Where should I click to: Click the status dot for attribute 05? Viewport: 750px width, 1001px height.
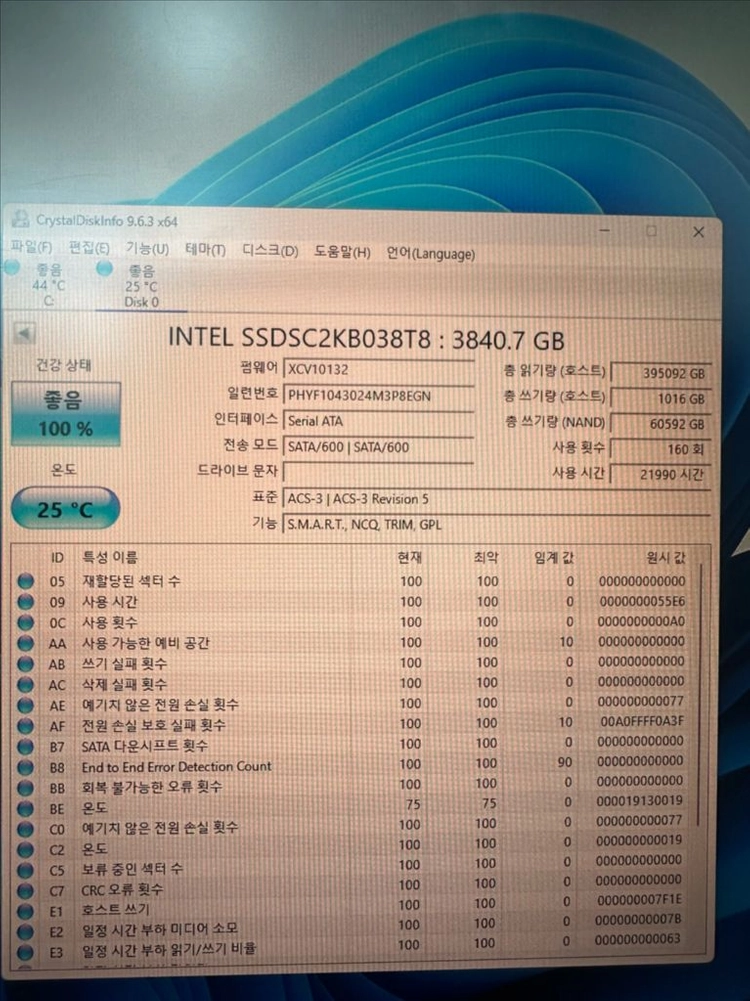click(x=26, y=582)
